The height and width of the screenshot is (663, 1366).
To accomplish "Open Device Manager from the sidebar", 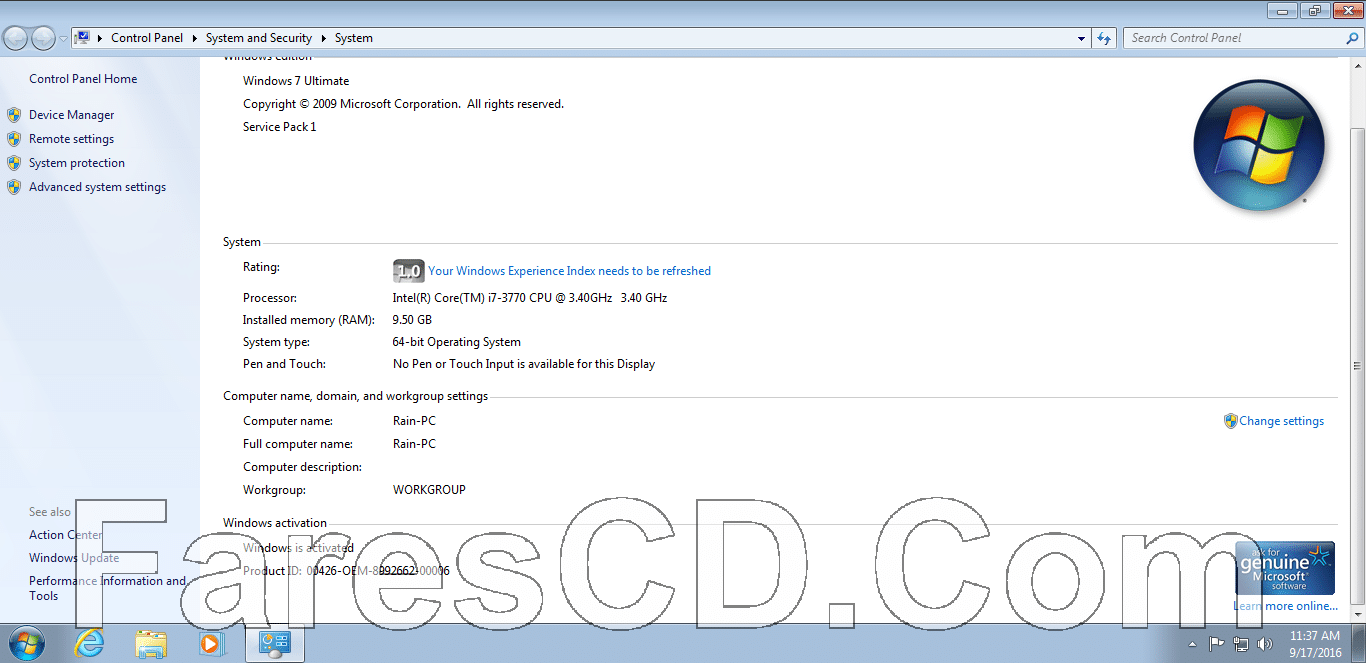I will pyautogui.click(x=71, y=115).
